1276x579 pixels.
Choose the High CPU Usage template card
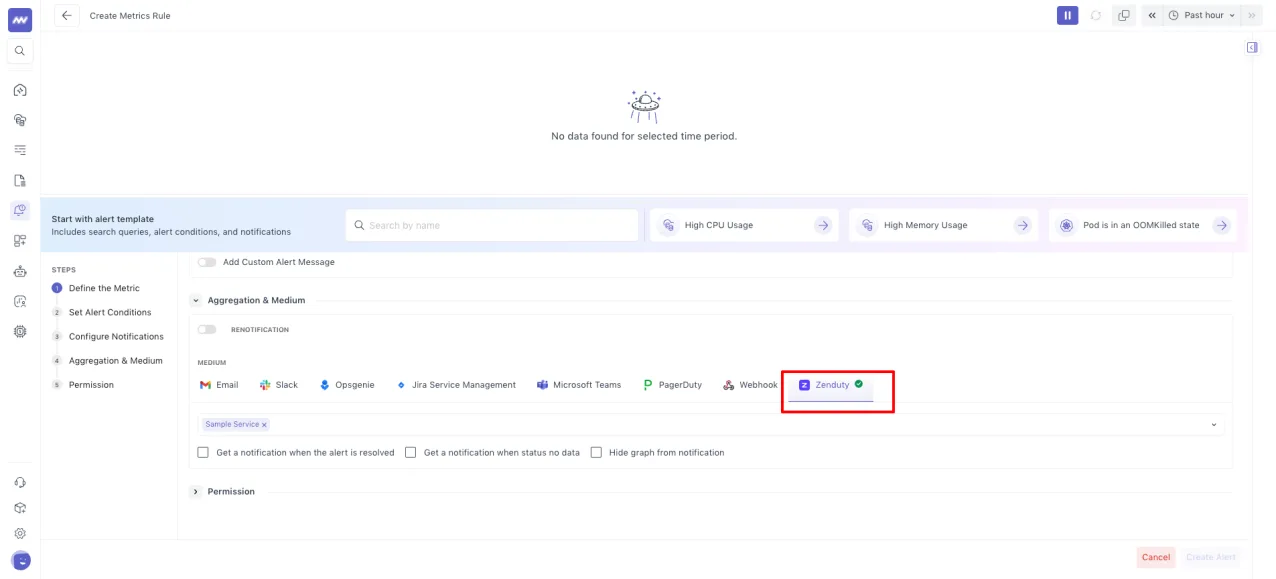[744, 225]
